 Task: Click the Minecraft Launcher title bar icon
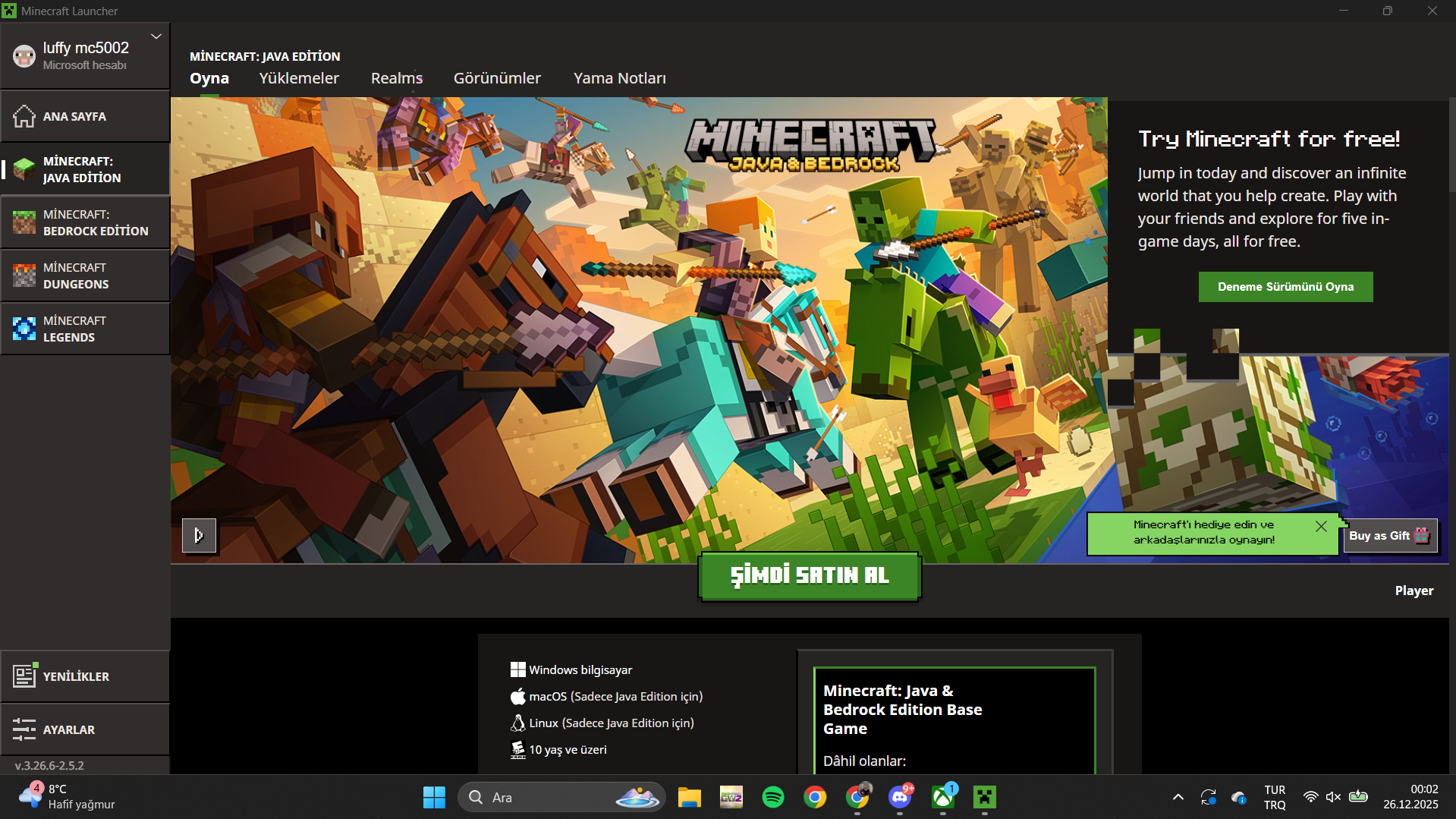click(x=9, y=11)
